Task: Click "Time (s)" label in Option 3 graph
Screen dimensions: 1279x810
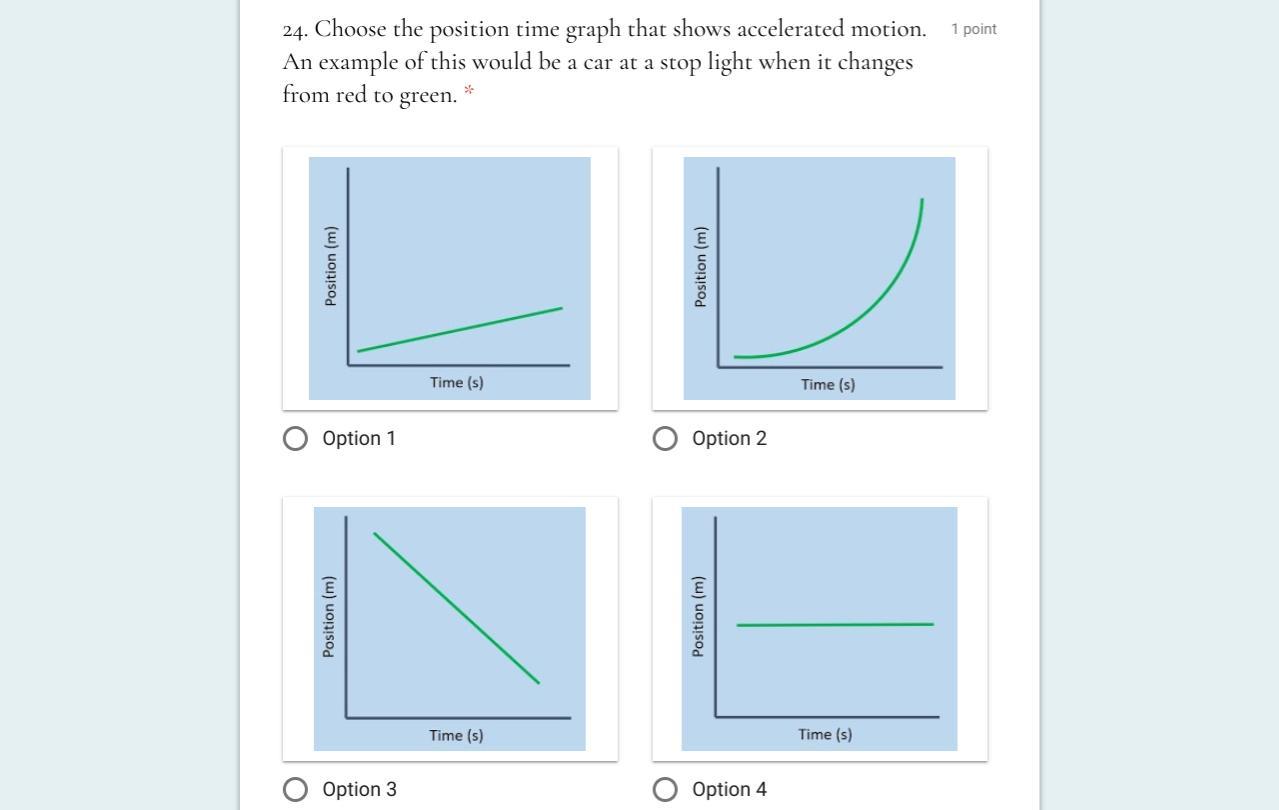Action: (x=456, y=736)
